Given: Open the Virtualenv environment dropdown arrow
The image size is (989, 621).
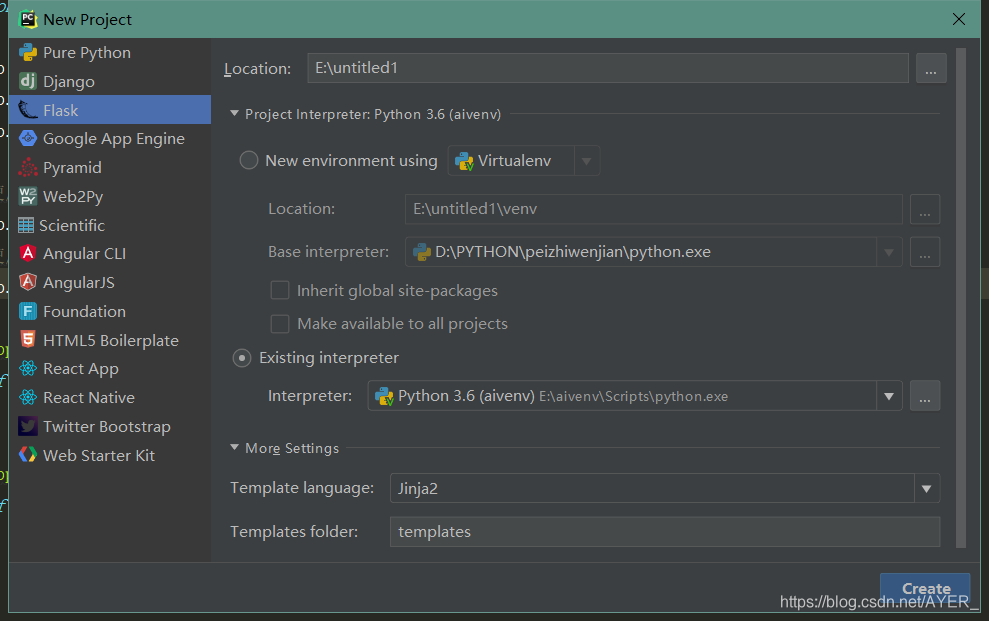Looking at the screenshot, I should [587, 161].
